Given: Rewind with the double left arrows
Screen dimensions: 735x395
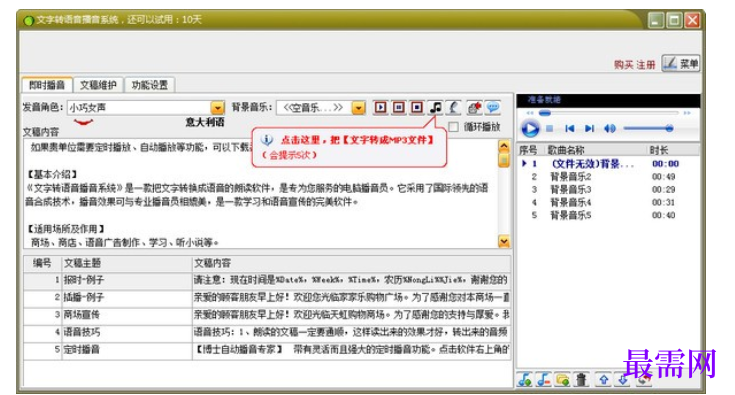Looking at the screenshot, I should coord(529,113).
